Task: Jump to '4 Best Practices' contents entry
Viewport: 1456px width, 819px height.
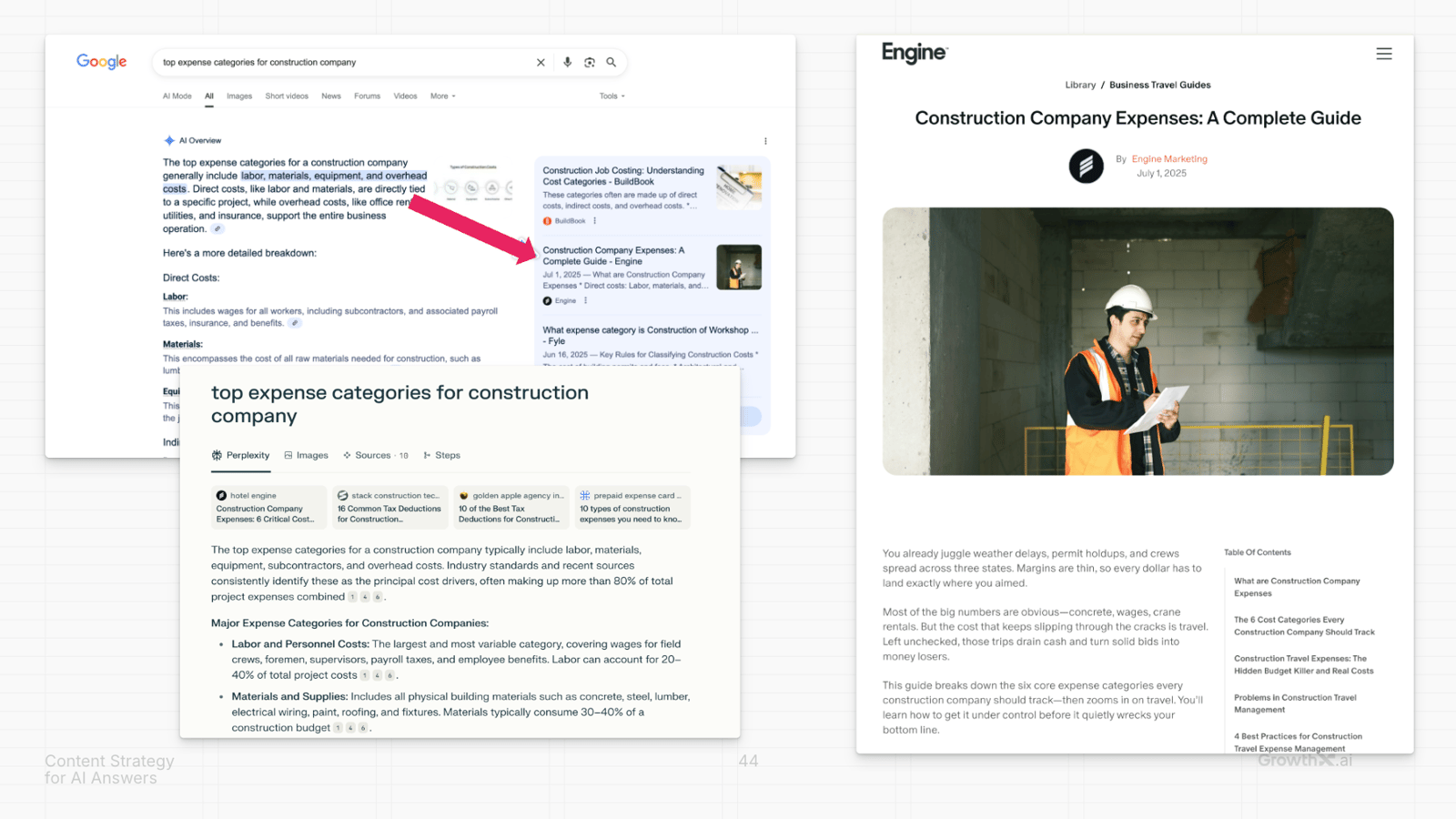Action: (1298, 742)
